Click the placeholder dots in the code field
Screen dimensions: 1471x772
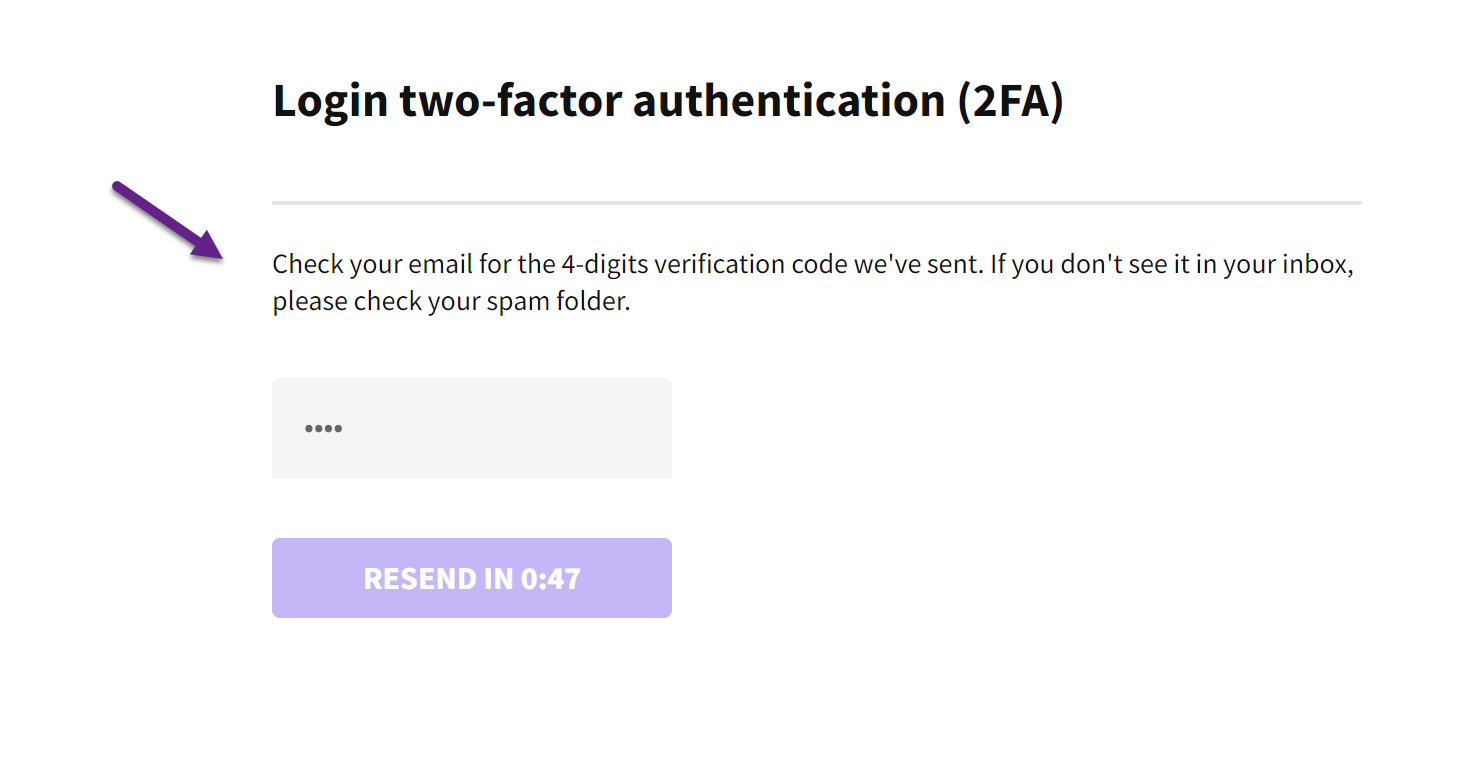point(323,429)
